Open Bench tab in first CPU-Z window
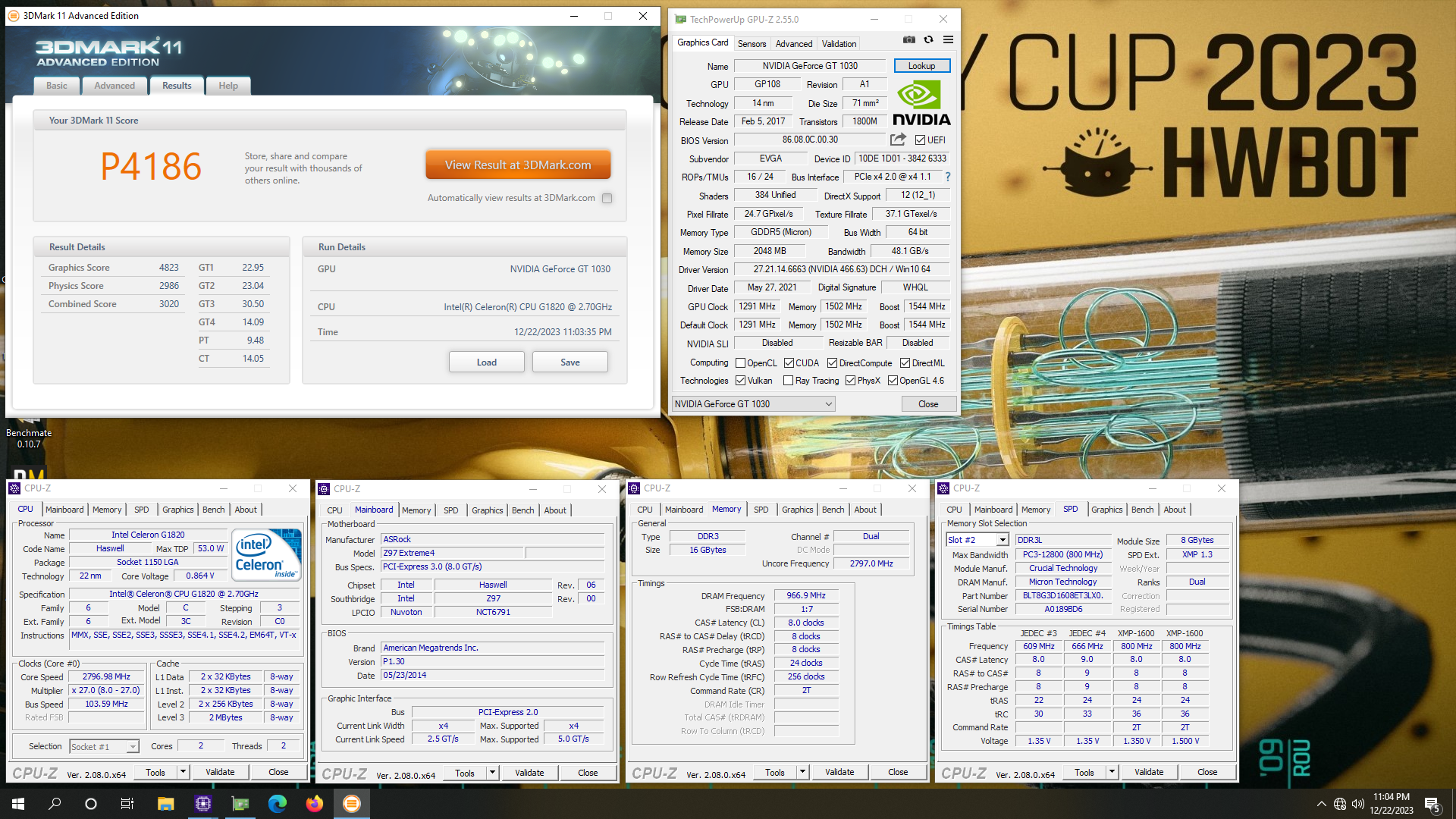 213,510
